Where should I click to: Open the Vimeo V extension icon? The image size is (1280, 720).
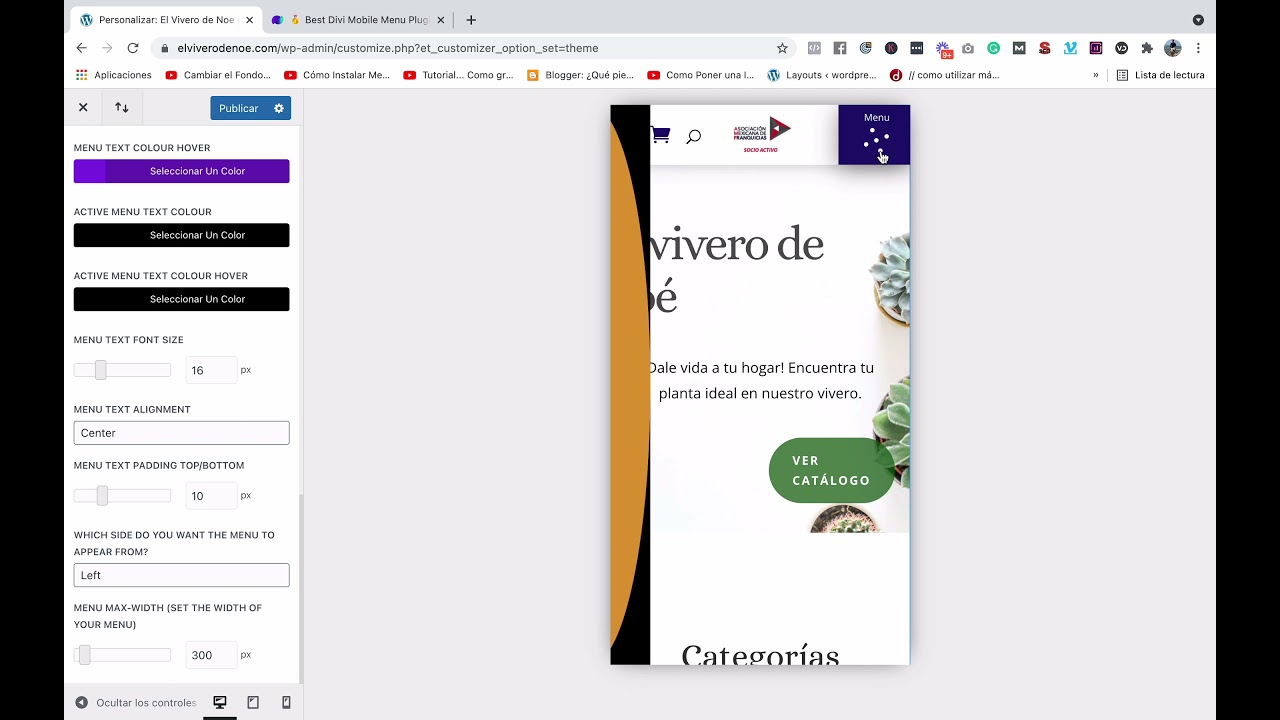pos(1070,48)
